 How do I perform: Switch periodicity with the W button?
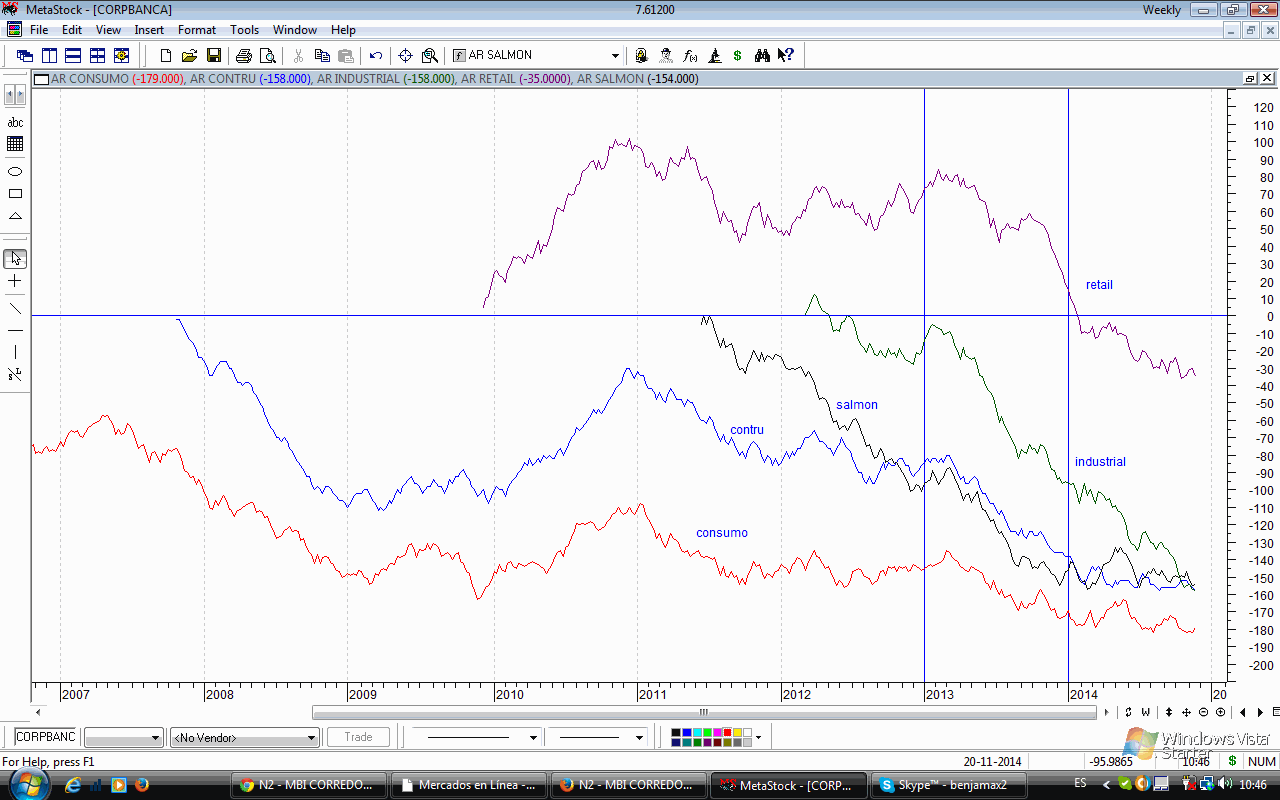point(1145,713)
